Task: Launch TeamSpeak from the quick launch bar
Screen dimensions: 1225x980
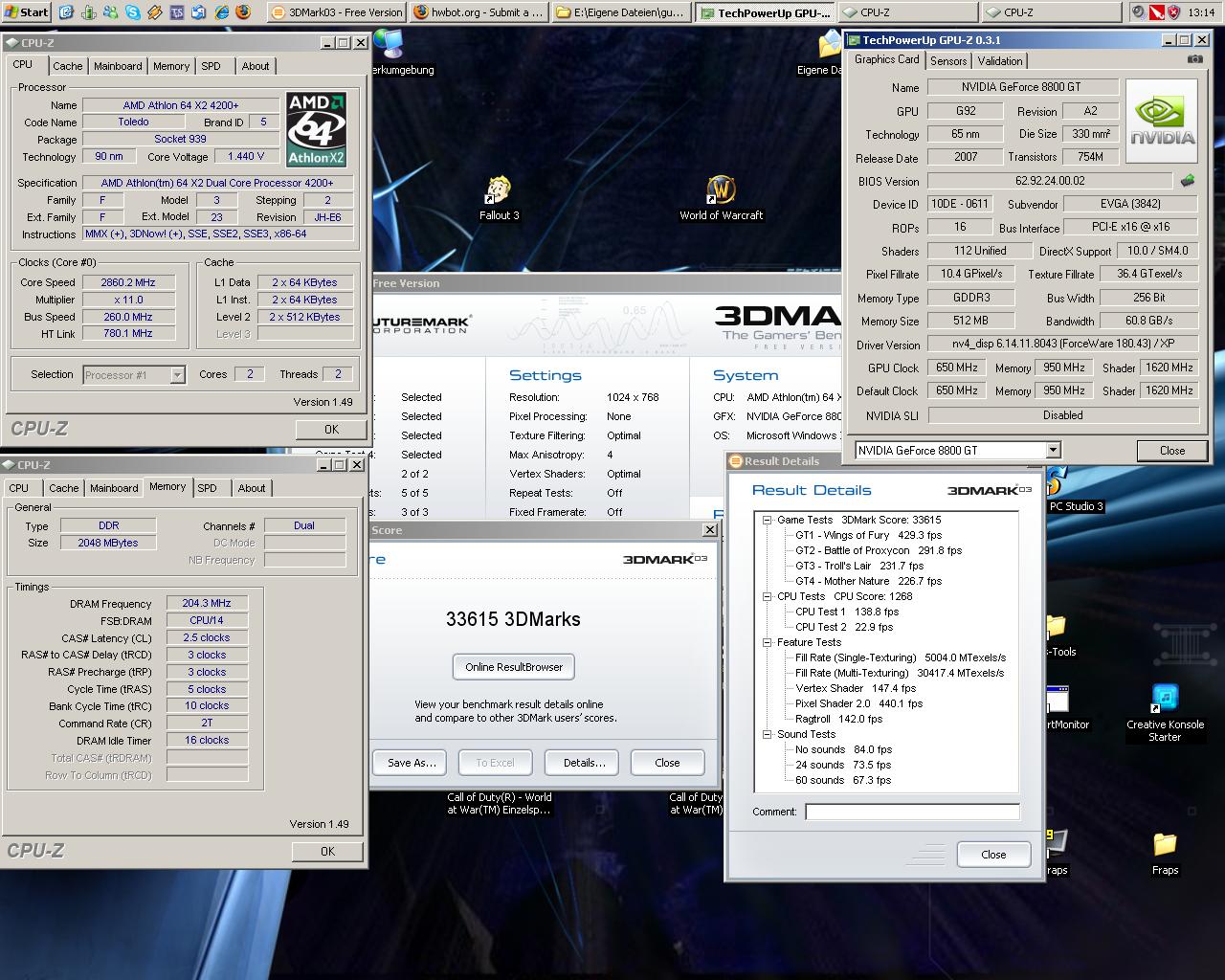Action: click(177, 12)
